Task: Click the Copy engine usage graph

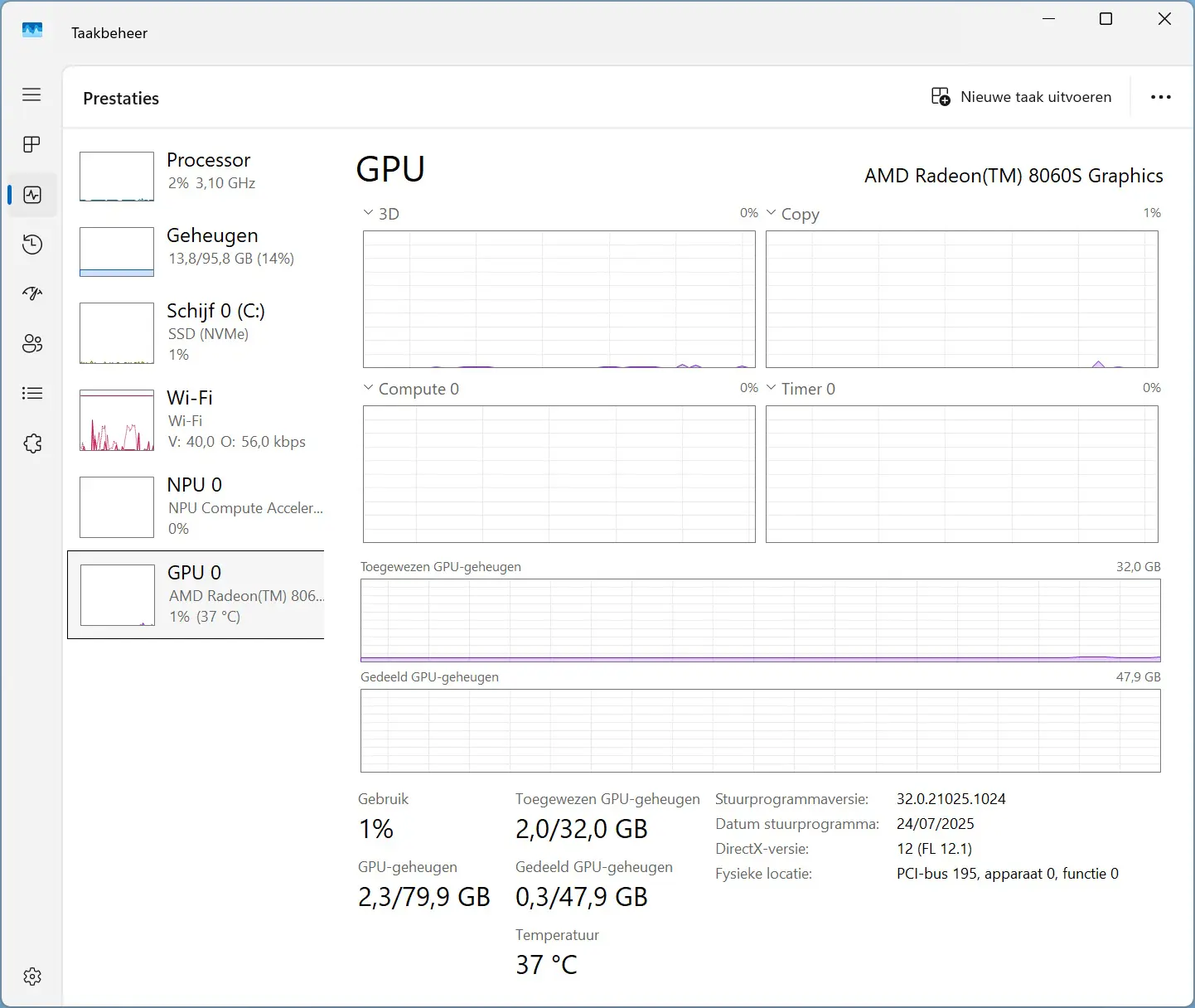Action: (x=962, y=299)
